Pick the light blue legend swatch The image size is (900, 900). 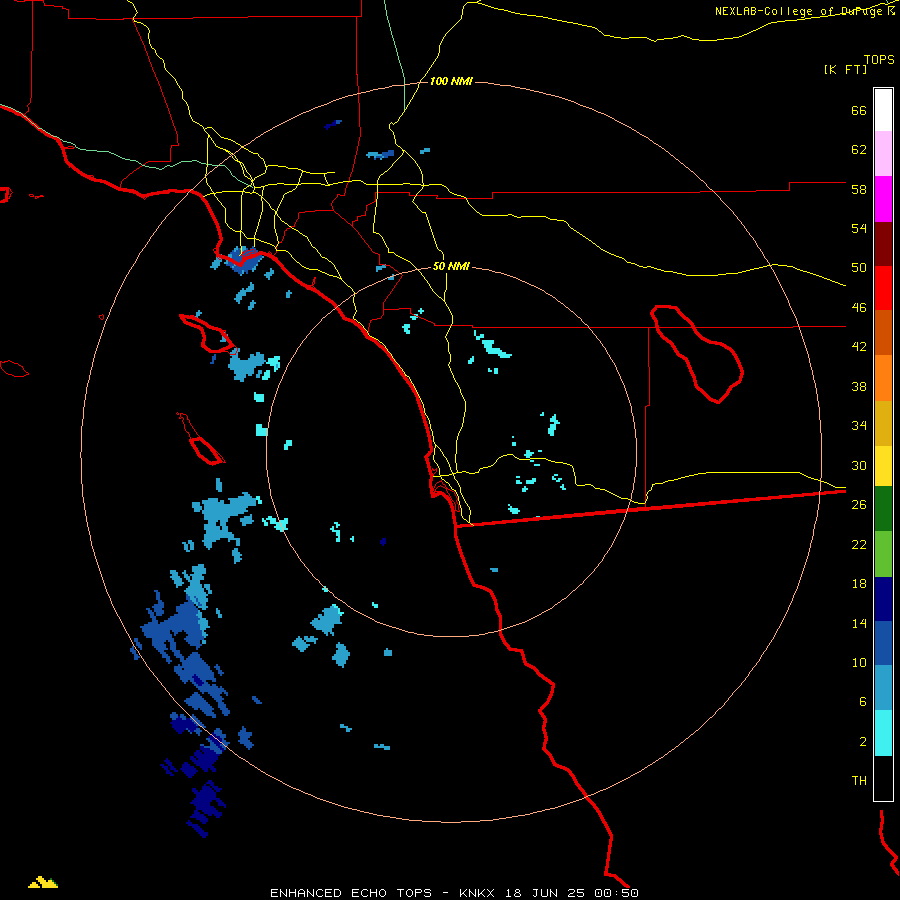[883, 688]
